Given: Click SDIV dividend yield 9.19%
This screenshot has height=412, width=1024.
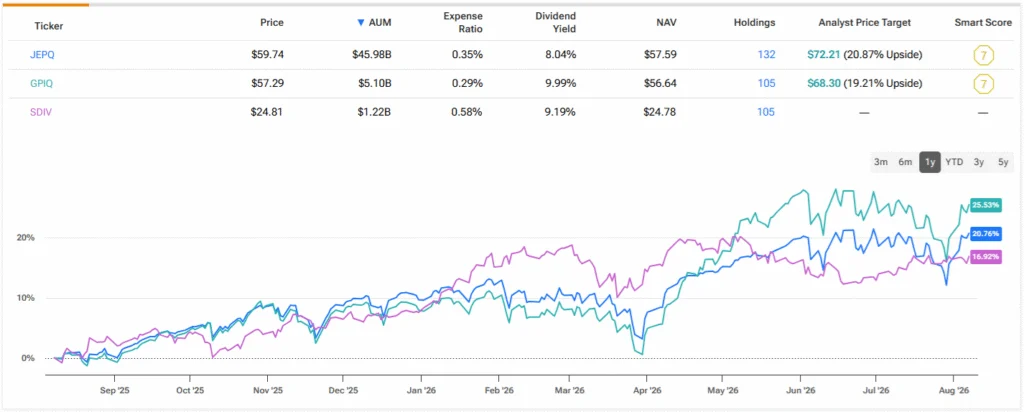Looking at the screenshot, I should [x=561, y=112].
